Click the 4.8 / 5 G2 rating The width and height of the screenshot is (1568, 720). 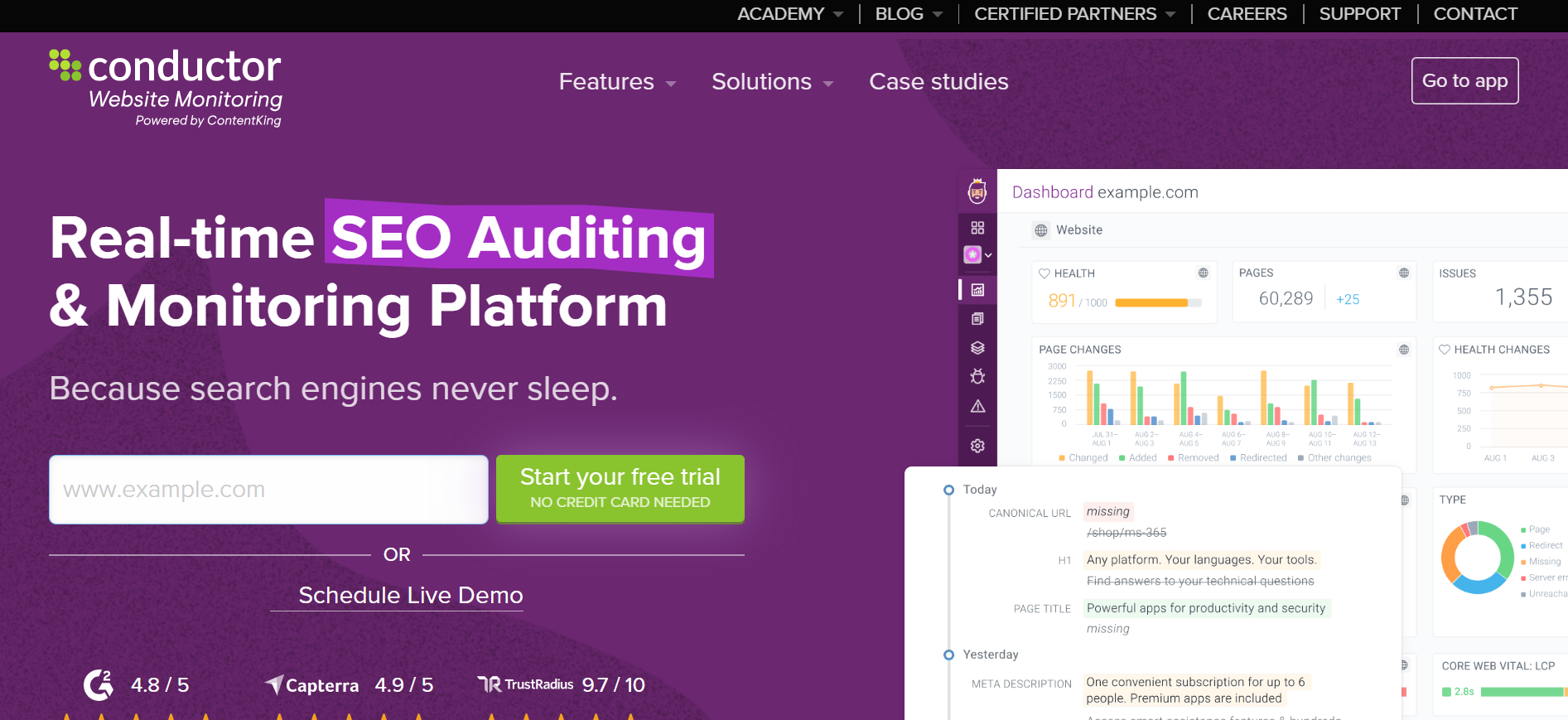(160, 685)
